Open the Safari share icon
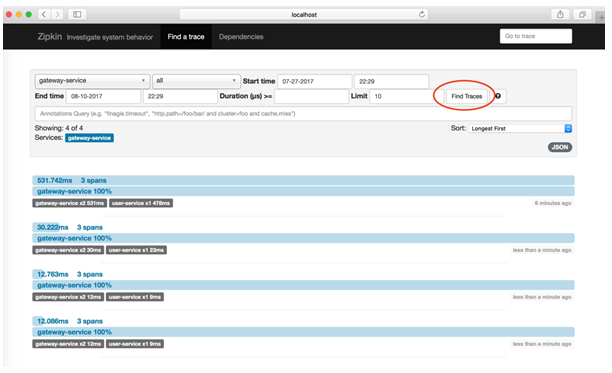The width and height of the screenshot is (612, 373). pyautogui.click(x=560, y=14)
